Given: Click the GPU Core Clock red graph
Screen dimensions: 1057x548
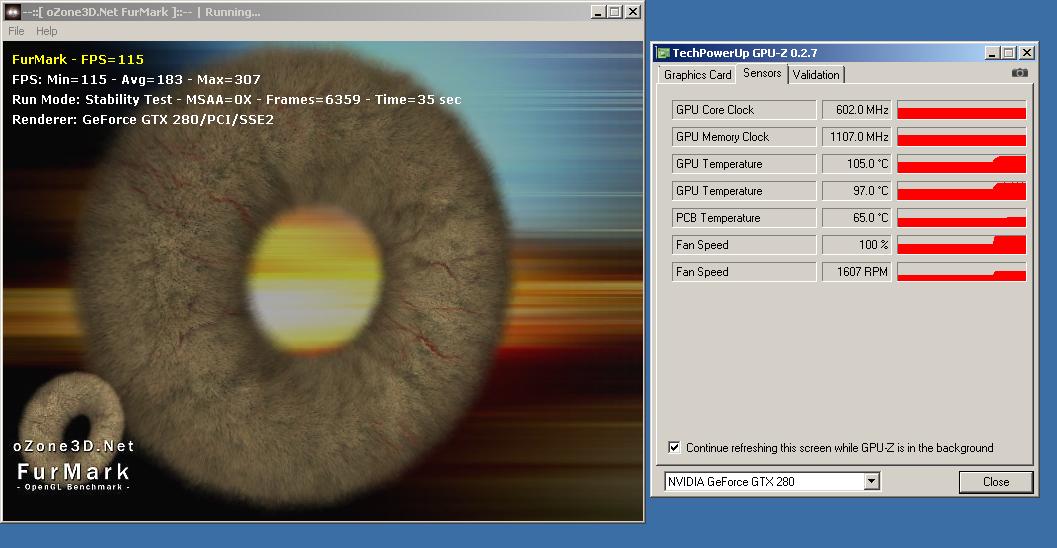Looking at the screenshot, I should 961,110.
